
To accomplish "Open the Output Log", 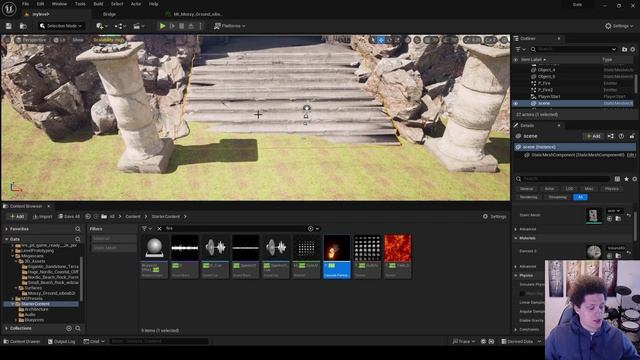I will pos(62,341).
